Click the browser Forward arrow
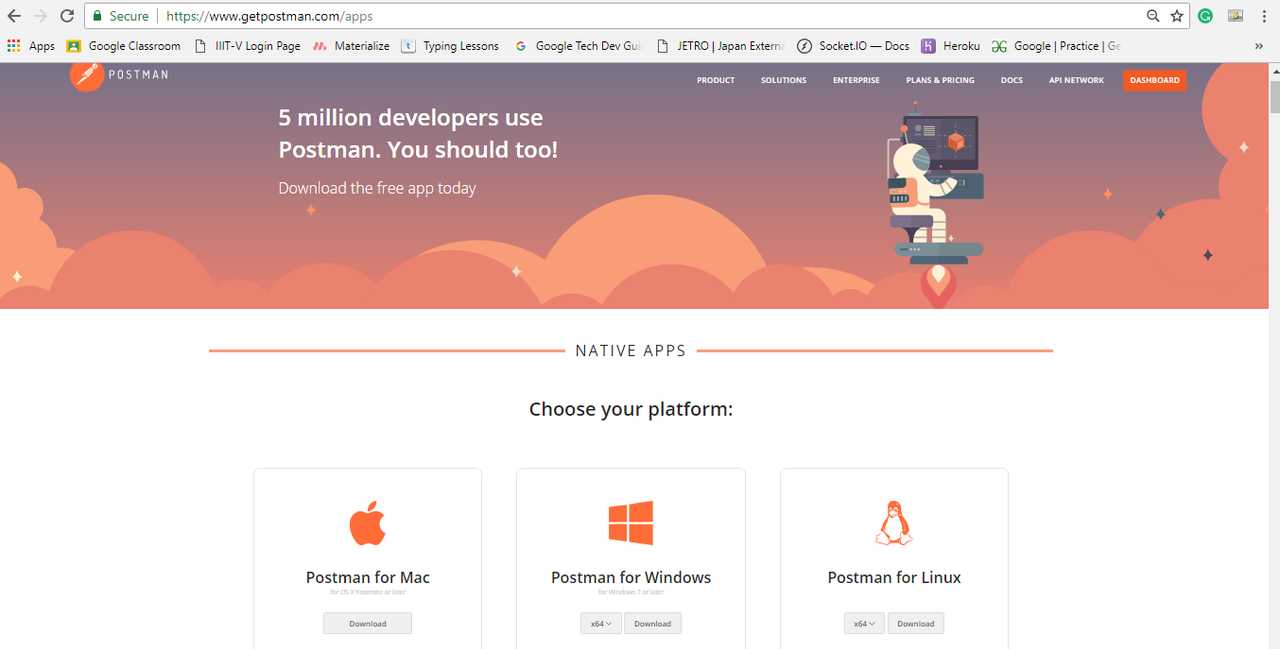1280x649 pixels. click(x=40, y=16)
